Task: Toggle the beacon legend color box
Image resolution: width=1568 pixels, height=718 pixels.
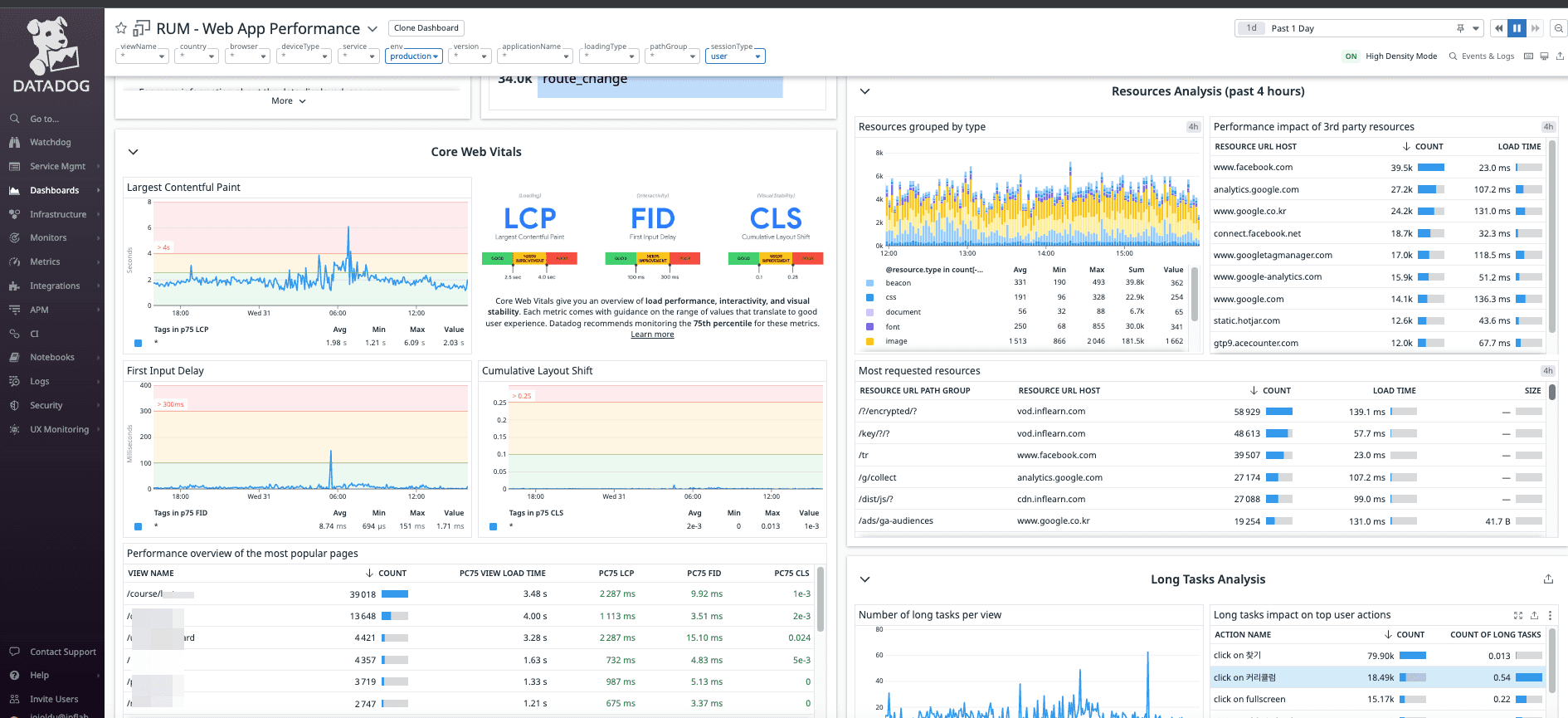Action: click(869, 283)
